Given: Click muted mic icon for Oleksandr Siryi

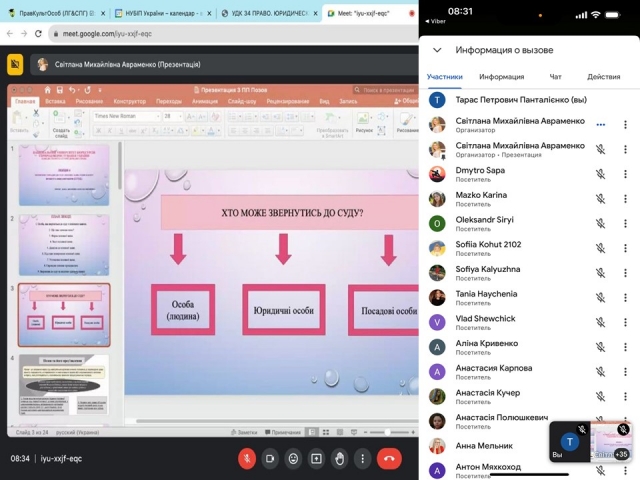Looking at the screenshot, I should (601, 223).
